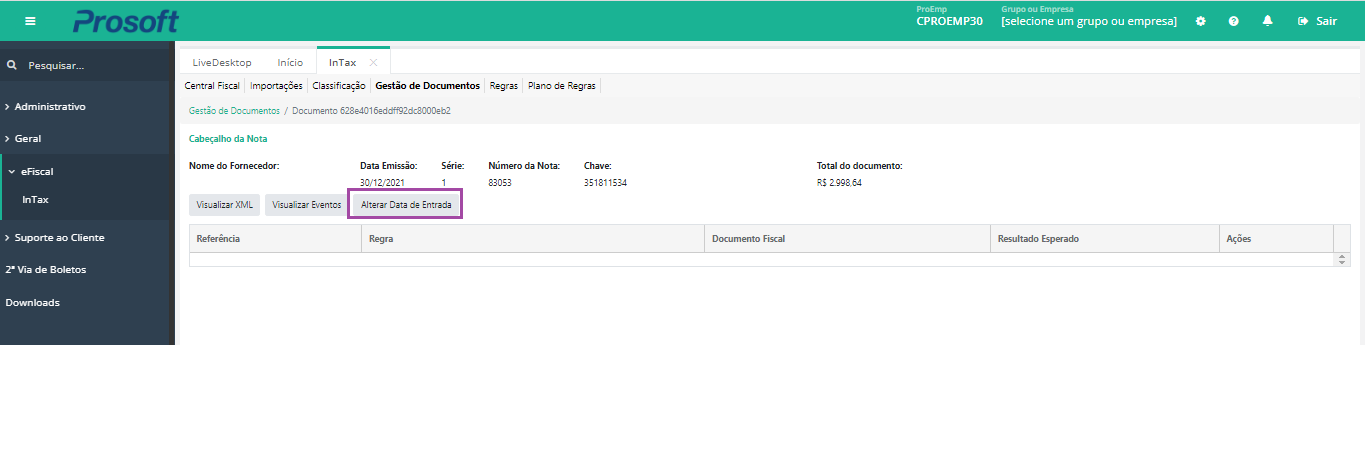The image size is (1365, 460).
Task: Click the note number 83053
Action: [x=500, y=183]
